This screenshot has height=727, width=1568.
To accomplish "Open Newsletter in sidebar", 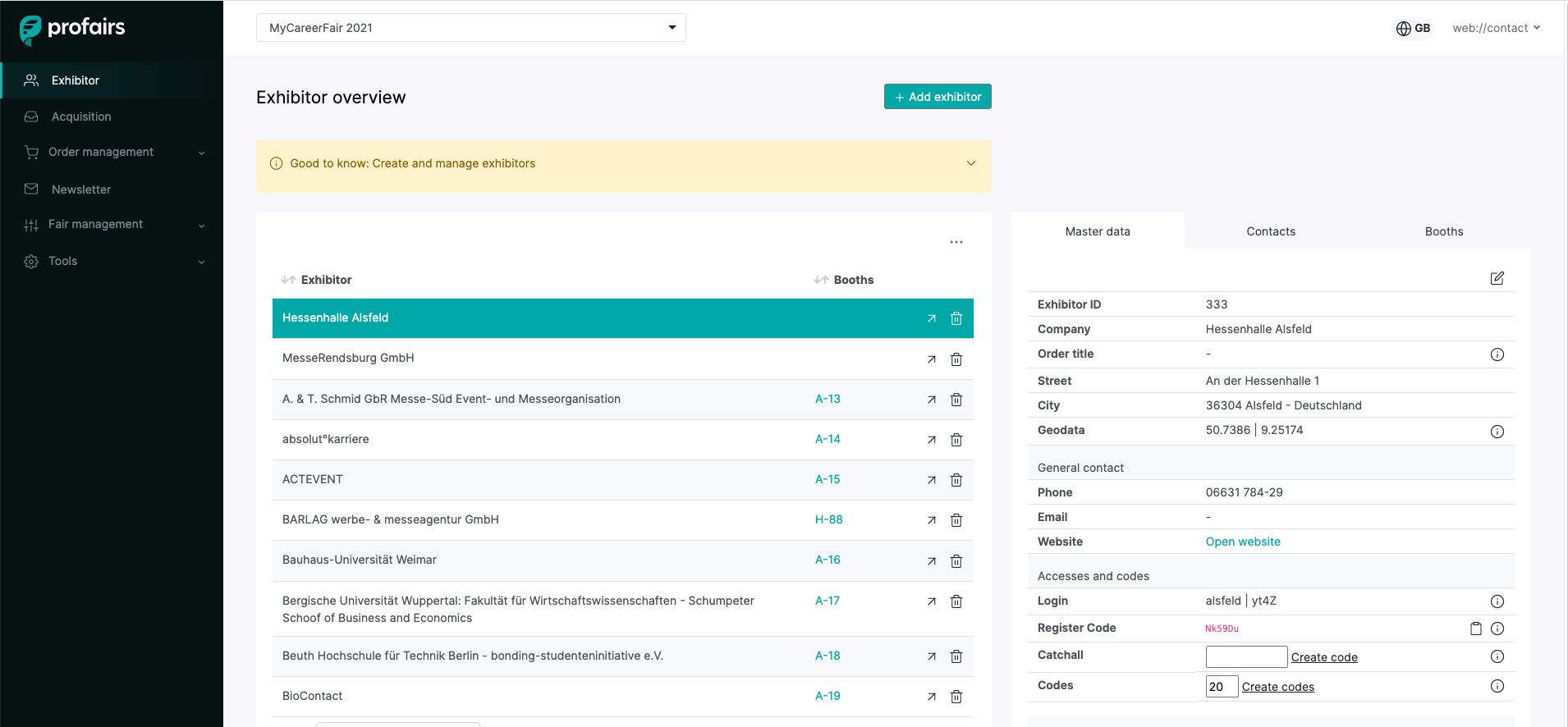I will 112,190.
